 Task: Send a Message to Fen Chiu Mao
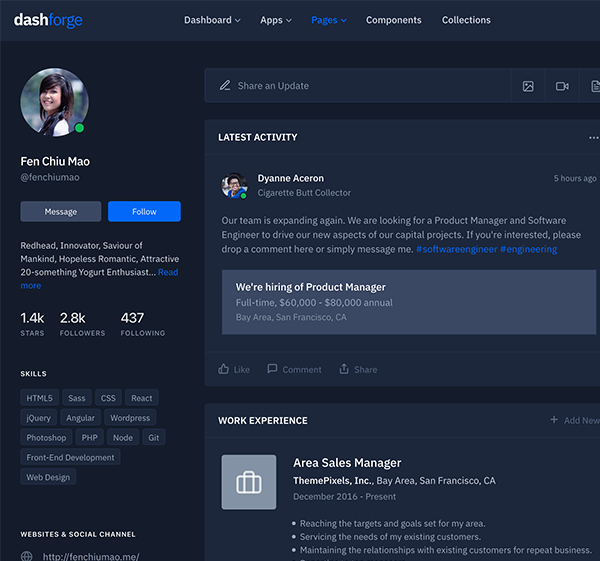[60, 212]
